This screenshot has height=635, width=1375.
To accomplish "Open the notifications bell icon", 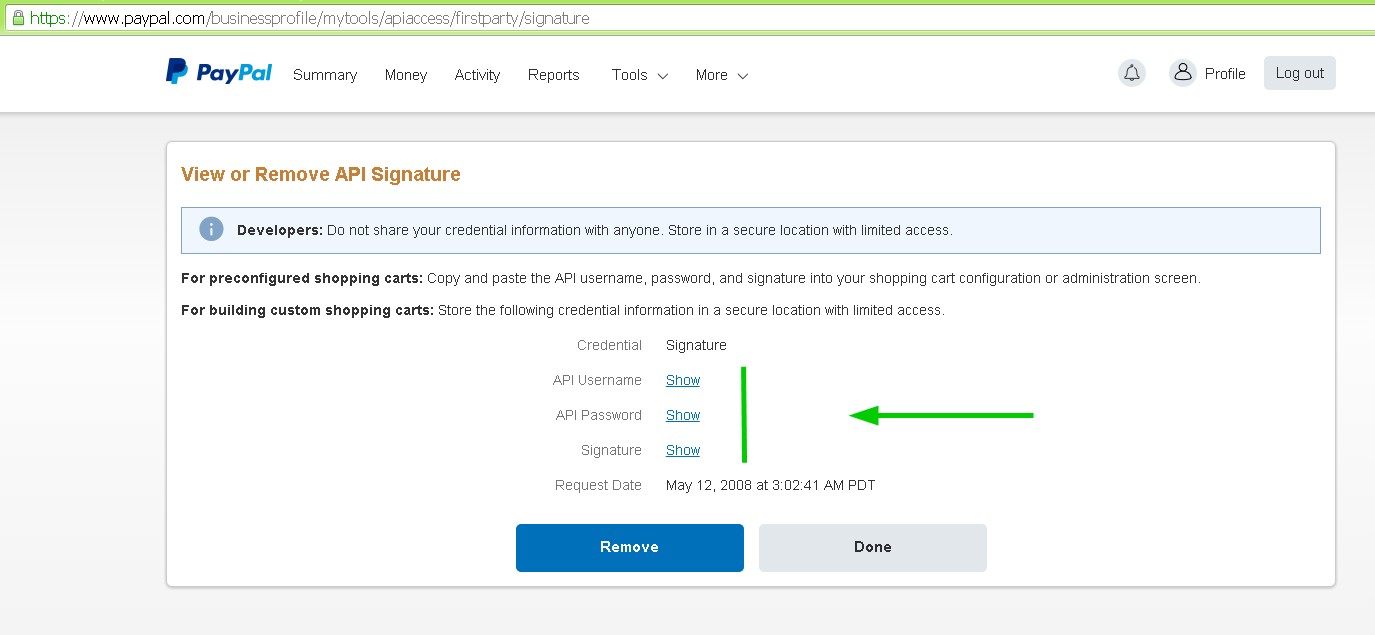I will (x=1132, y=73).
